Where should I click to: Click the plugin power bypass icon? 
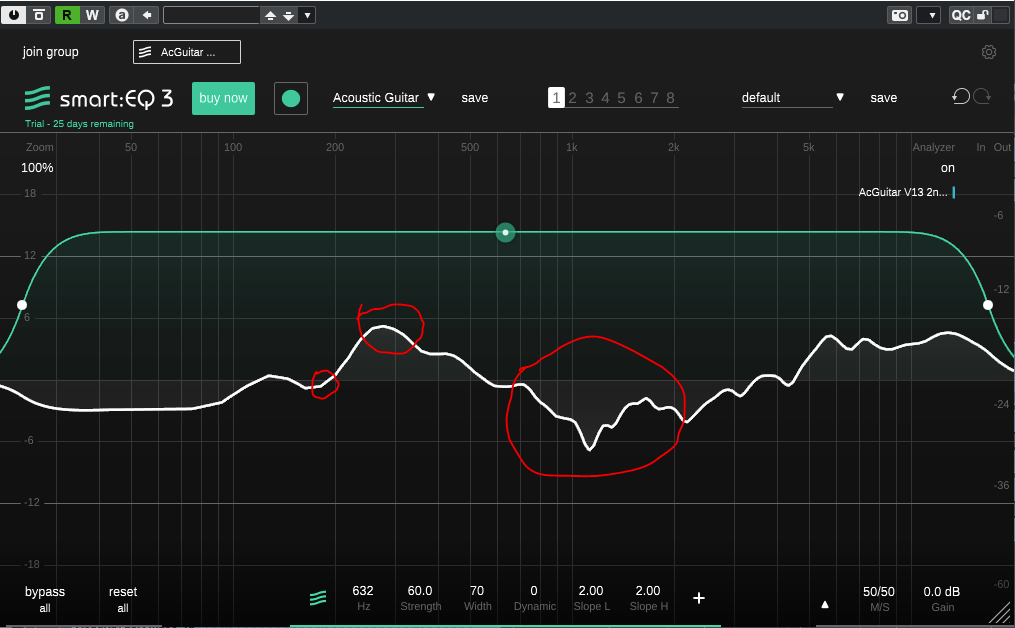pos(15,14)
